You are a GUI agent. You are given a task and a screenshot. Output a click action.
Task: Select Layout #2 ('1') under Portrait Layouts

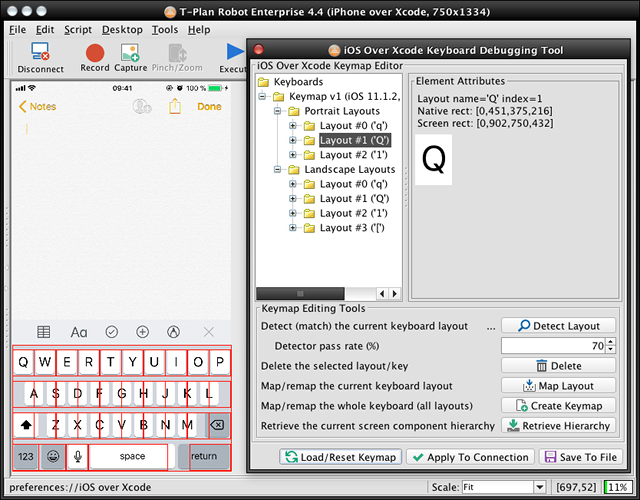click(354, 155)
